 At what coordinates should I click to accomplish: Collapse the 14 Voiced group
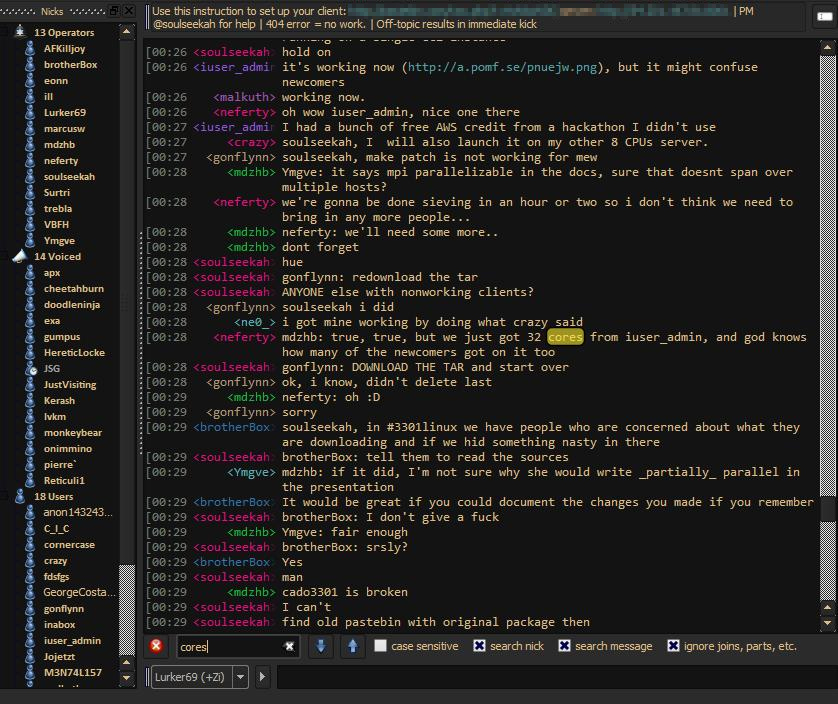pos(20,257)
